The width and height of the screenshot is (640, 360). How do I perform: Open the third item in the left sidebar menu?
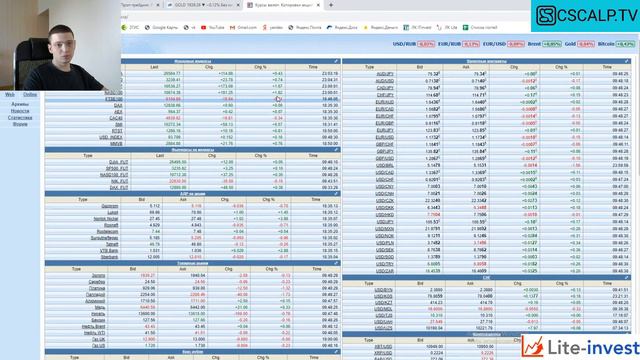[x=20, y=118]
